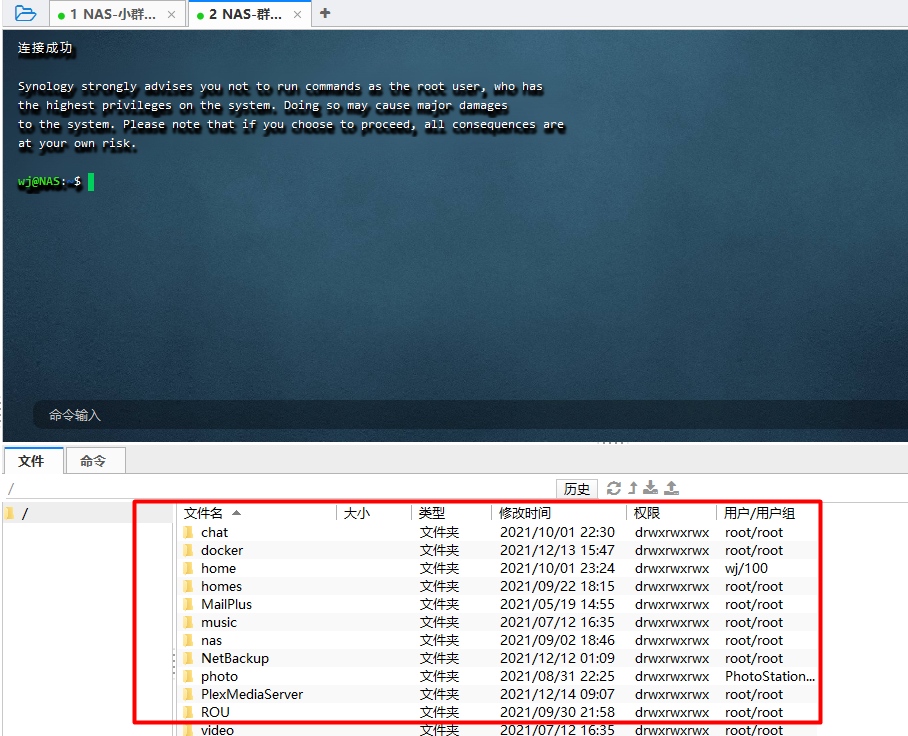Screen dimensions: 908x736
Task: Select the photo folder row
Action: (x=498, y=676)
